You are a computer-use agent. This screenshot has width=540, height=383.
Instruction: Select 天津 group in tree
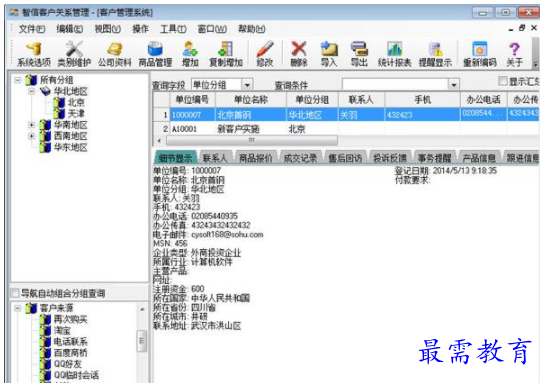76,113
